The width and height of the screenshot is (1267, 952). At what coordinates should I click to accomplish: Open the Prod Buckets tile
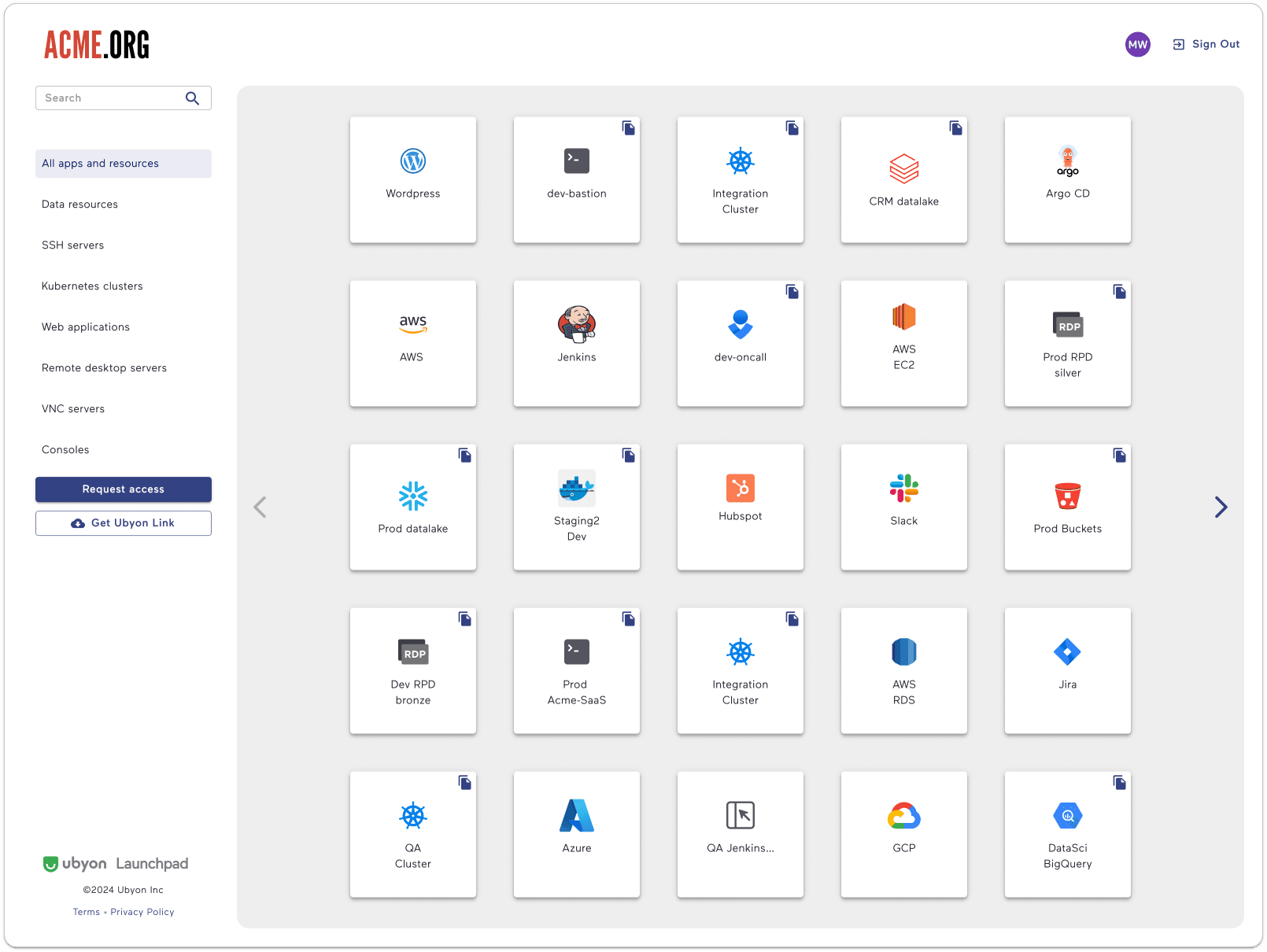1068,507
